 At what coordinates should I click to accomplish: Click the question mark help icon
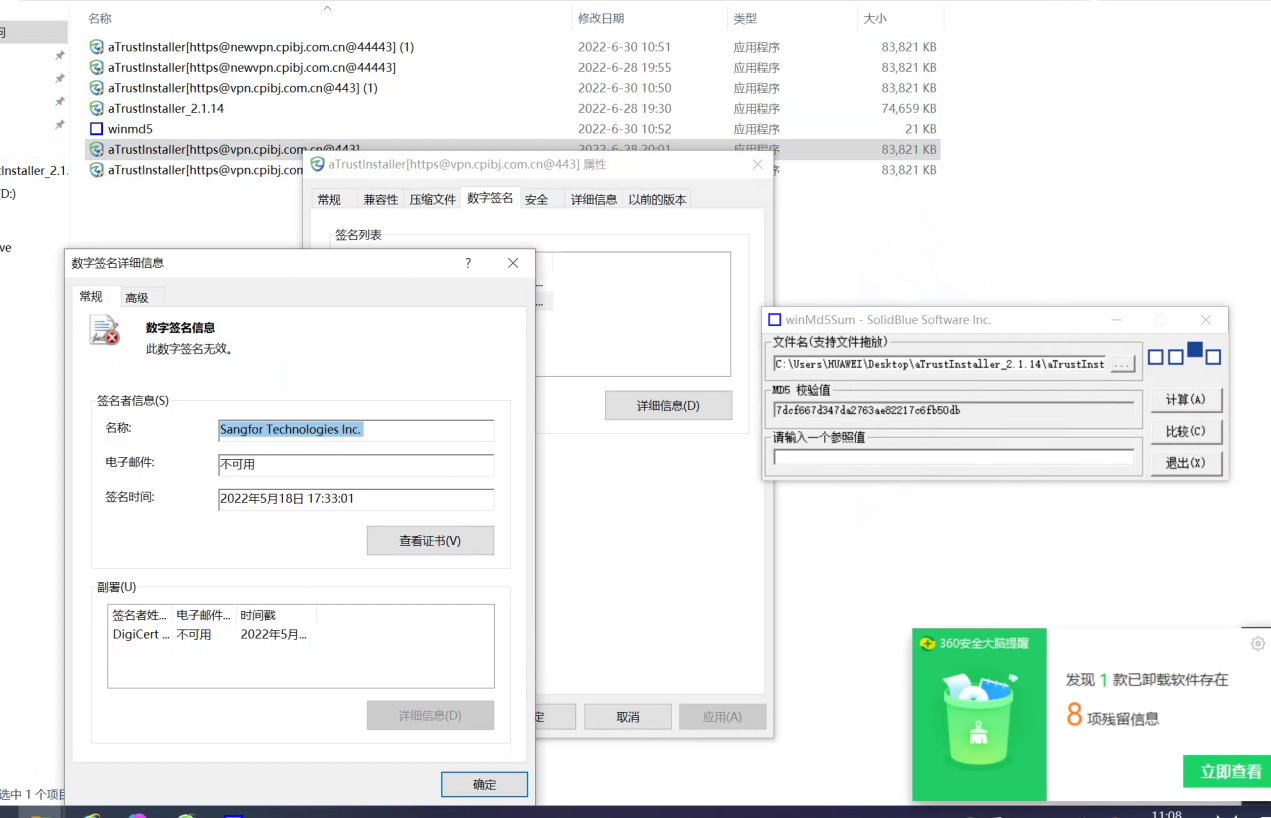(468, 263)
